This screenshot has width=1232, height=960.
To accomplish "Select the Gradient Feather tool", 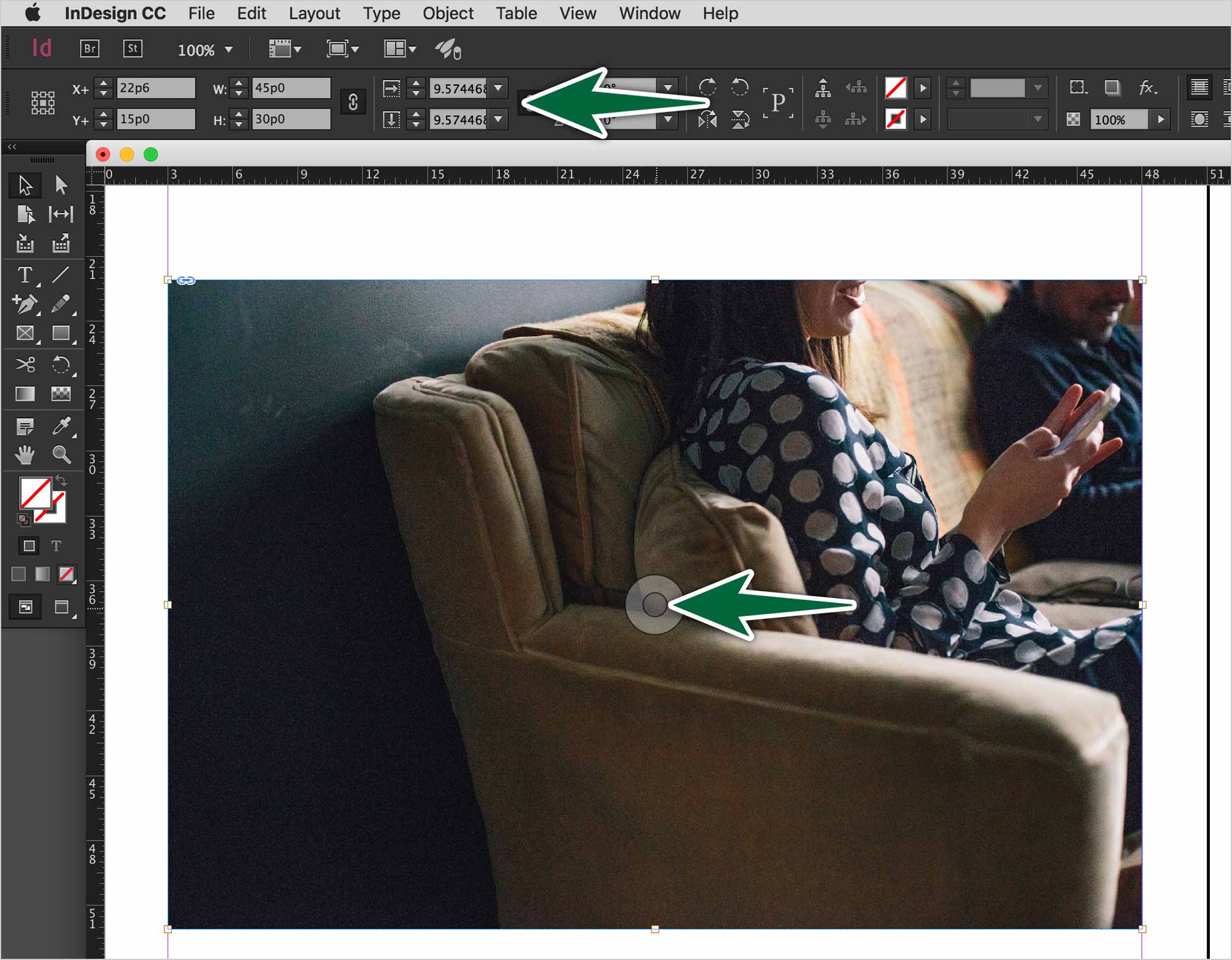I will 61,394.
